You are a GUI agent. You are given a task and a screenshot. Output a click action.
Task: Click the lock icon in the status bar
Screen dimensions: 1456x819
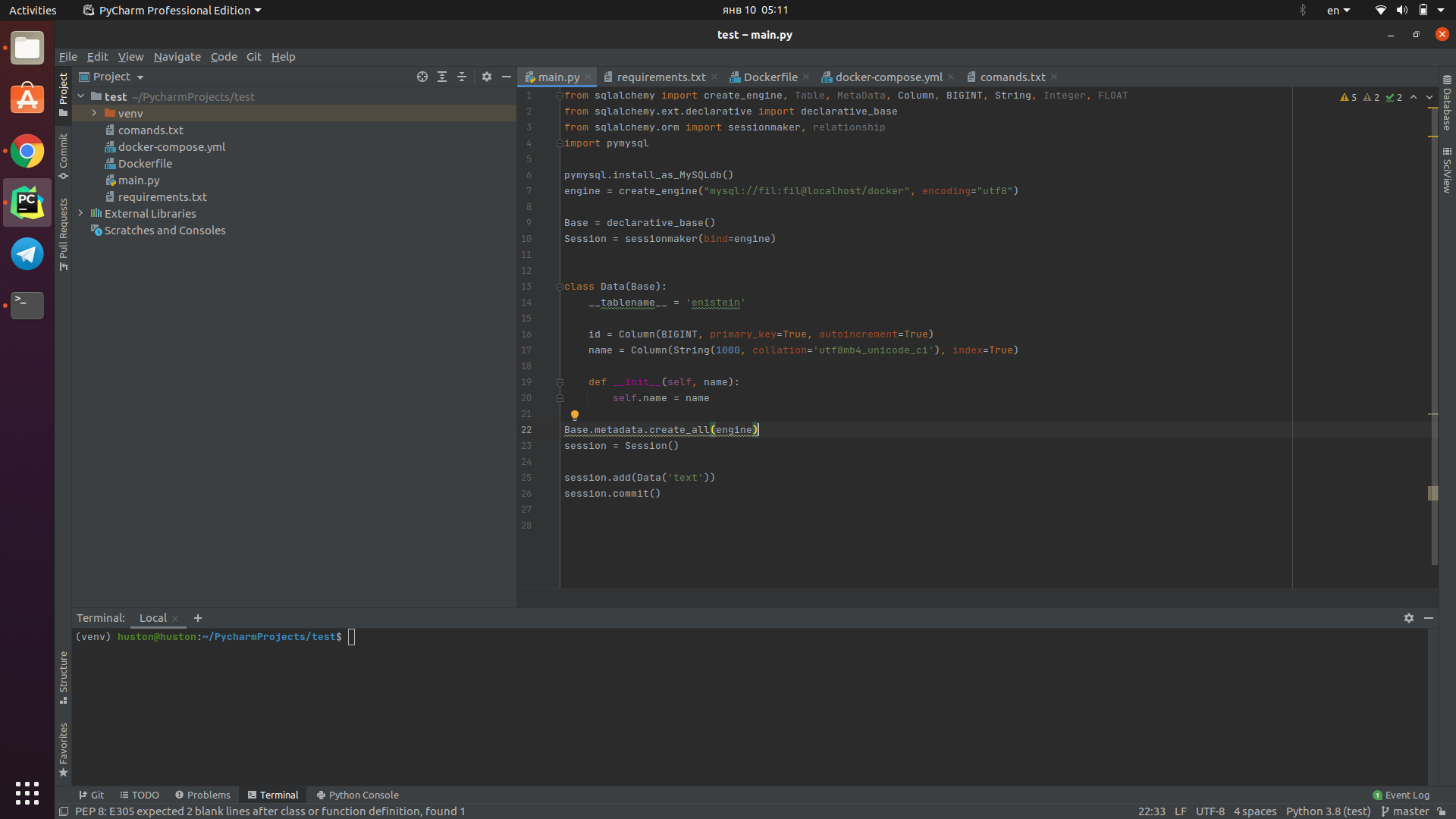click(x=1442, y=811)
